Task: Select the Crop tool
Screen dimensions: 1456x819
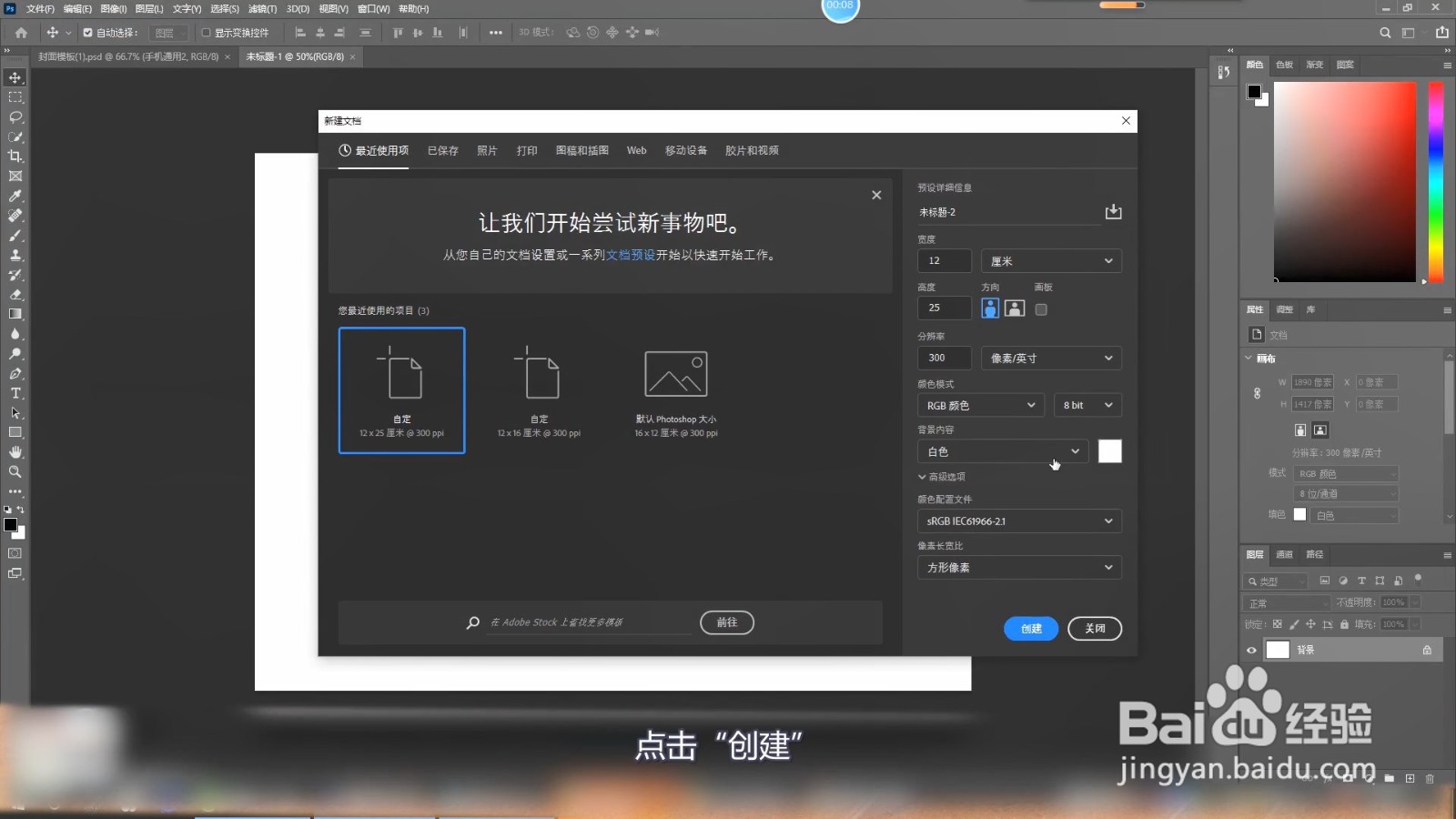Action: (x=15, y=157)
